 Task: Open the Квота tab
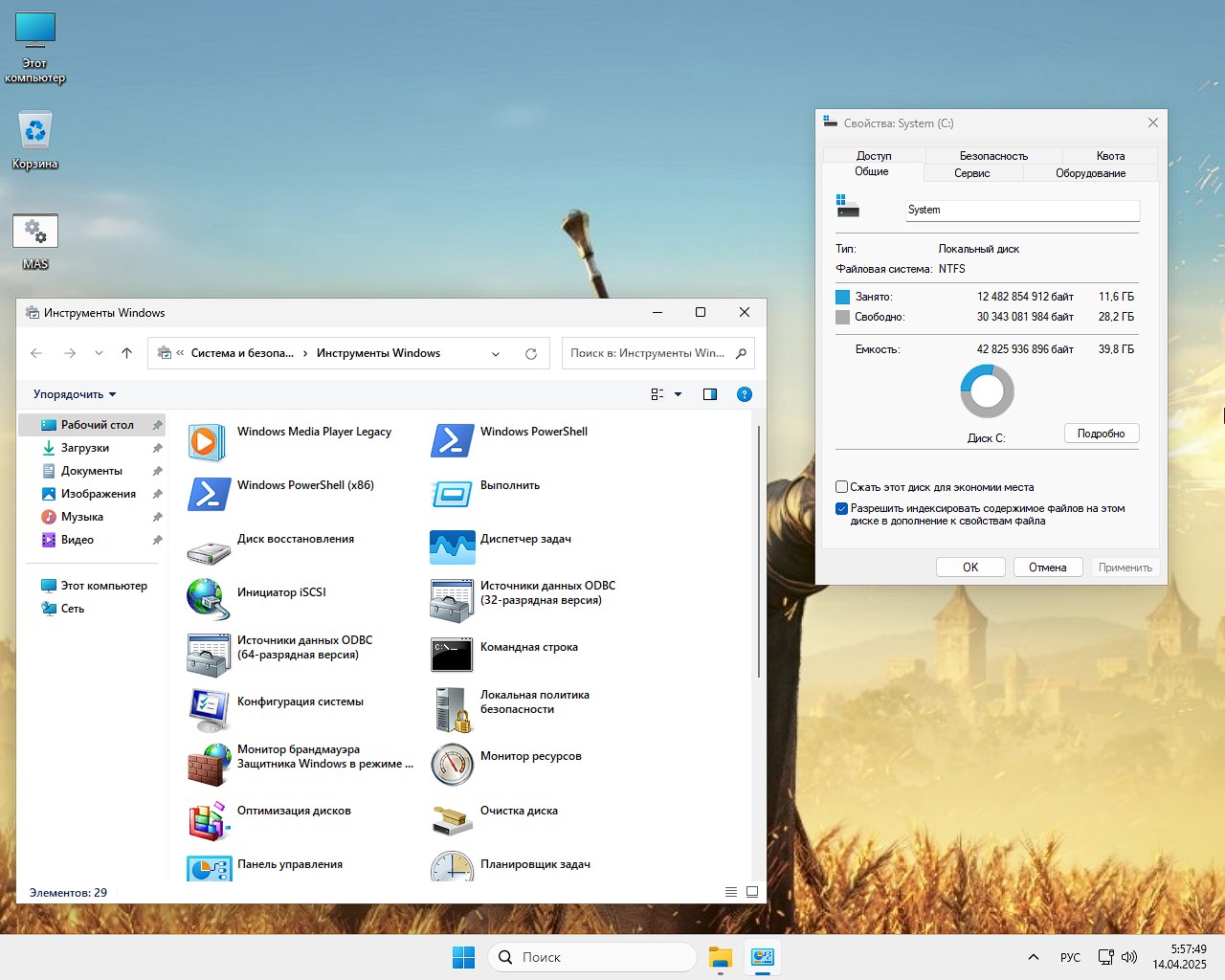(x=1110, y=155)
